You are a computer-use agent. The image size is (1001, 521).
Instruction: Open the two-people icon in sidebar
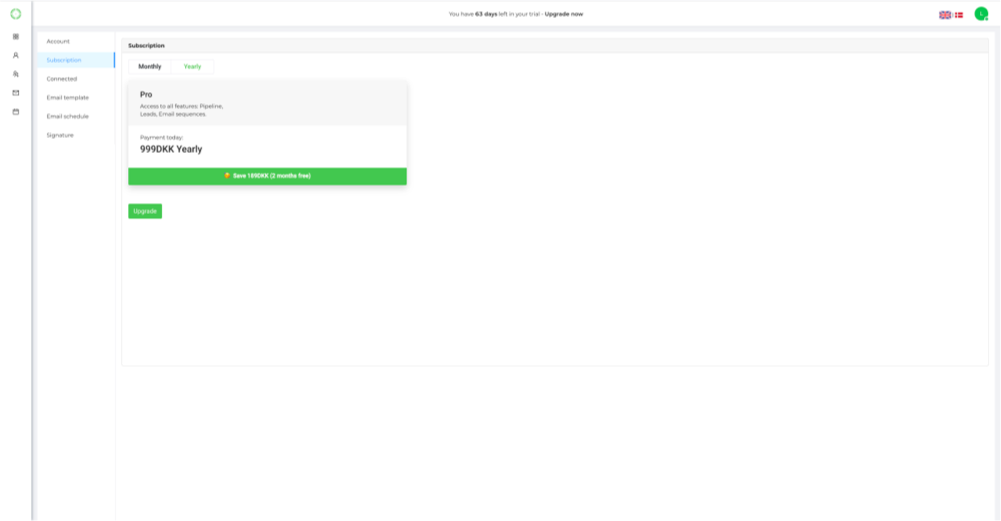15,74
